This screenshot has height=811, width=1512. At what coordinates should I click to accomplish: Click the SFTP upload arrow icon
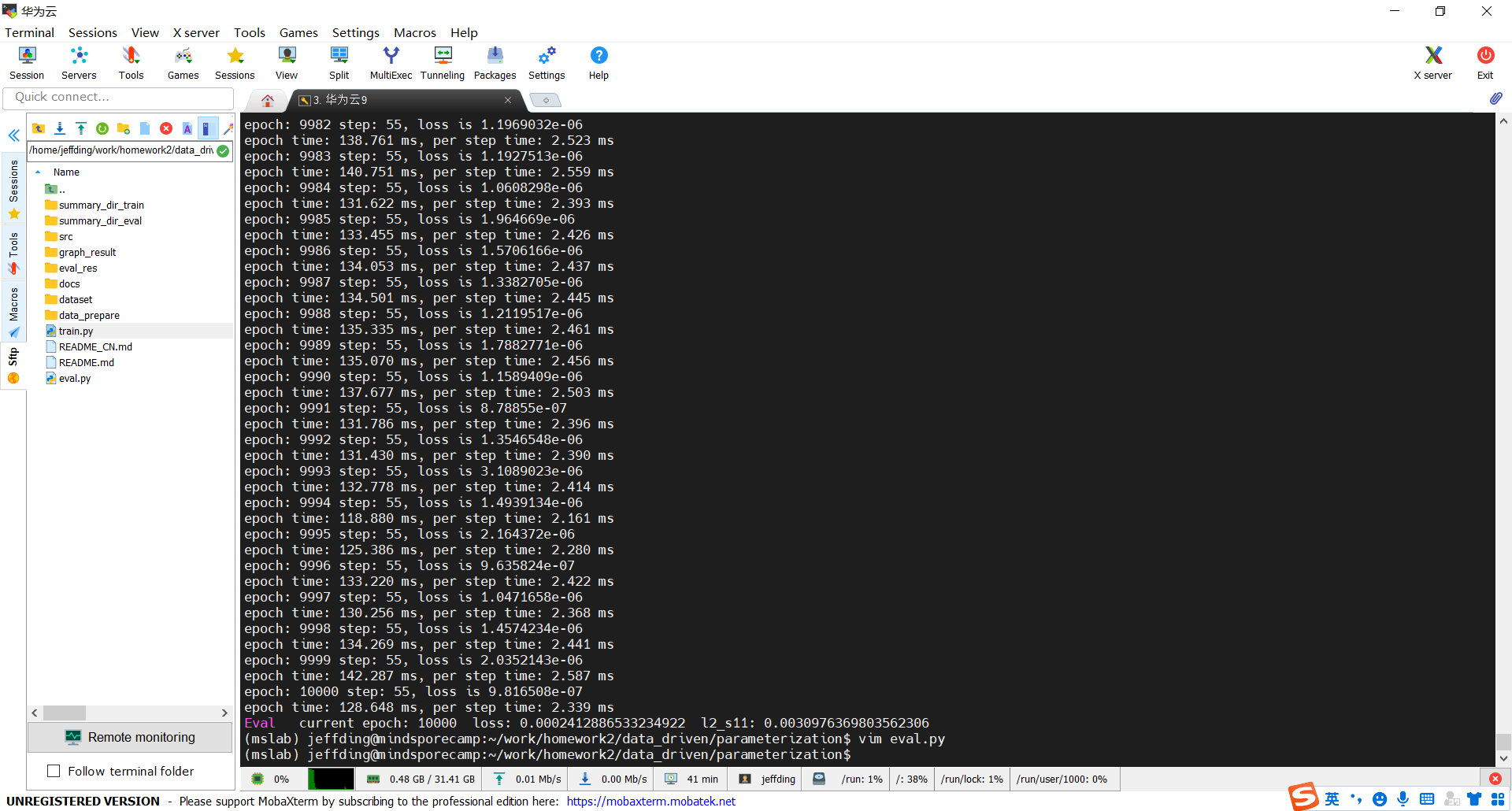[x=81, y=128]
